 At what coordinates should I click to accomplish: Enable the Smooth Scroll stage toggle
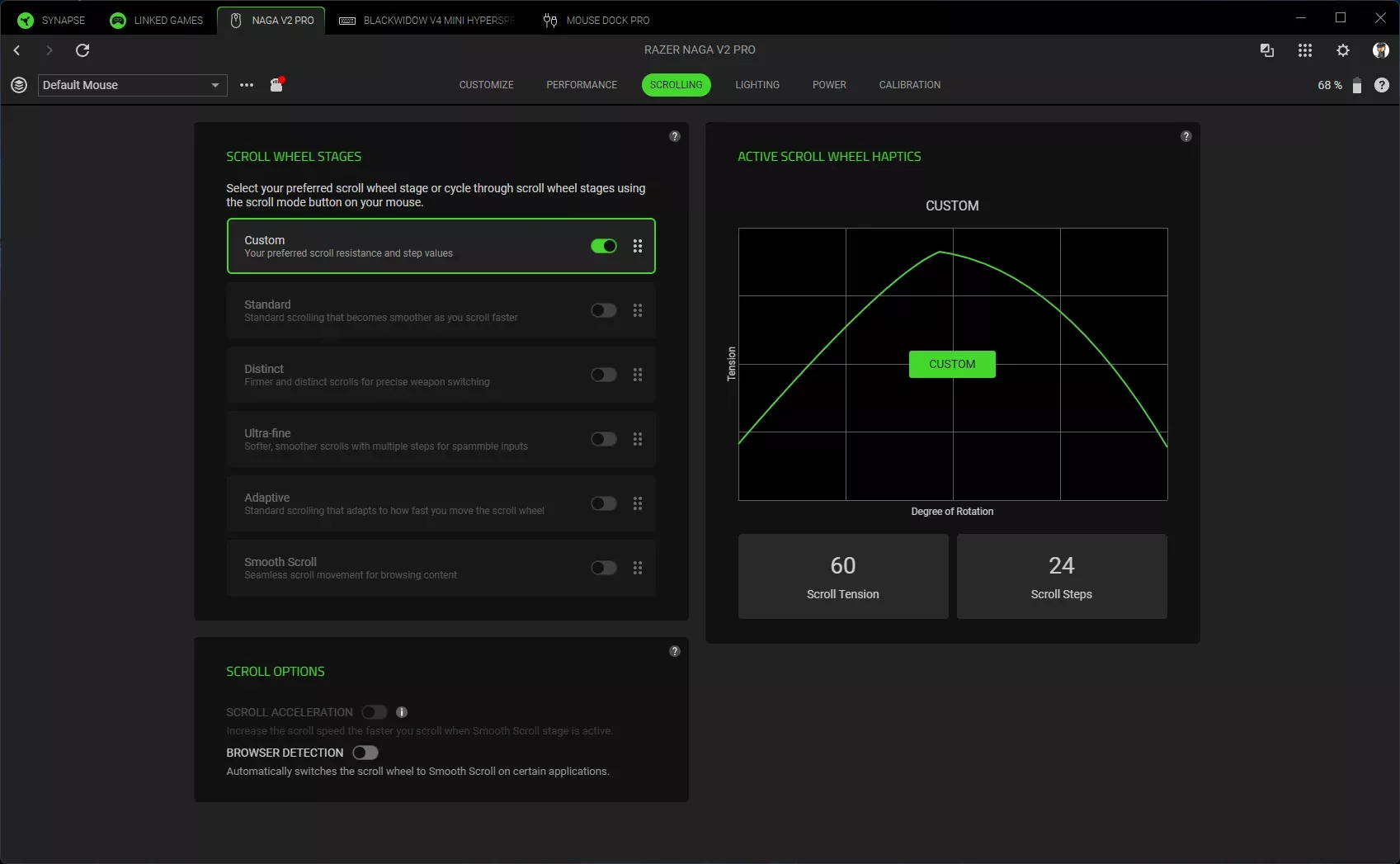point(604,568)
